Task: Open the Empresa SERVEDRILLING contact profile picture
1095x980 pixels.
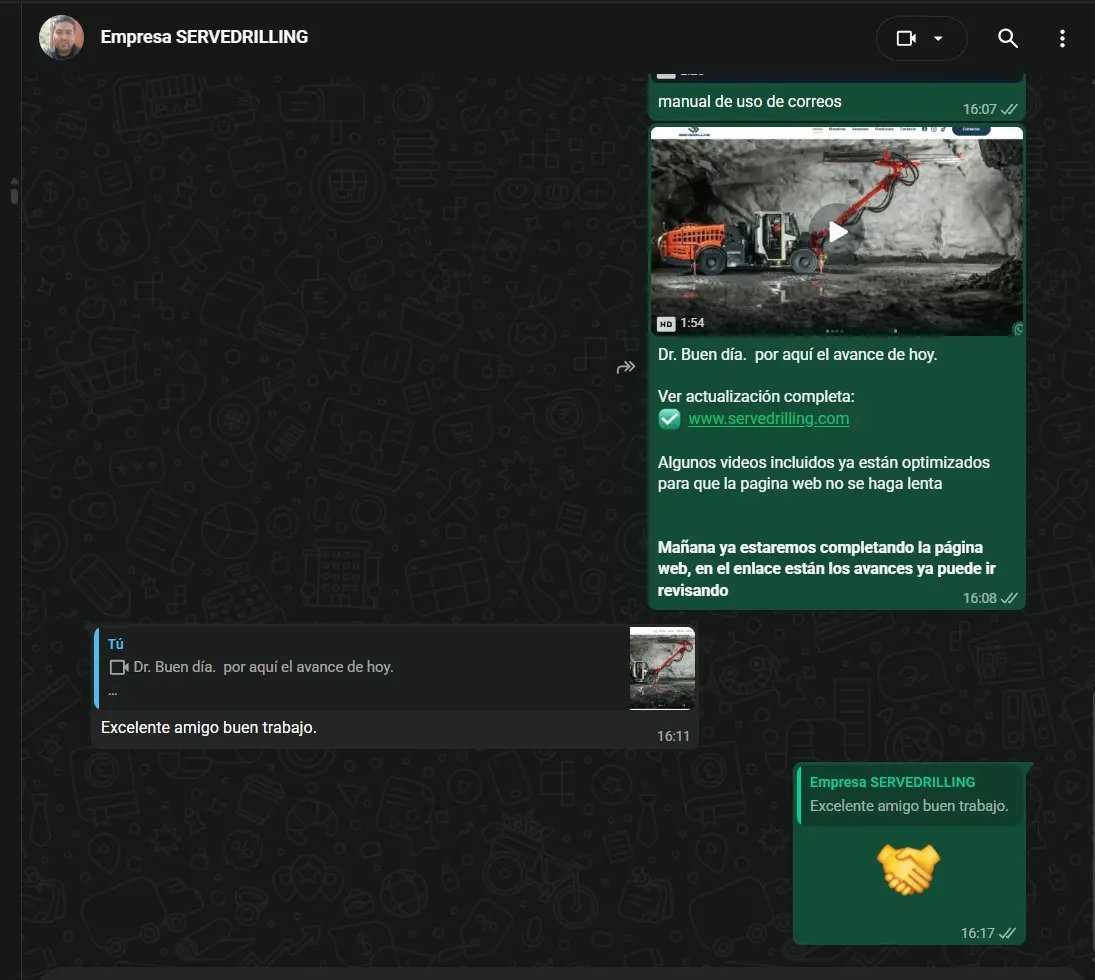Action: 61,37
